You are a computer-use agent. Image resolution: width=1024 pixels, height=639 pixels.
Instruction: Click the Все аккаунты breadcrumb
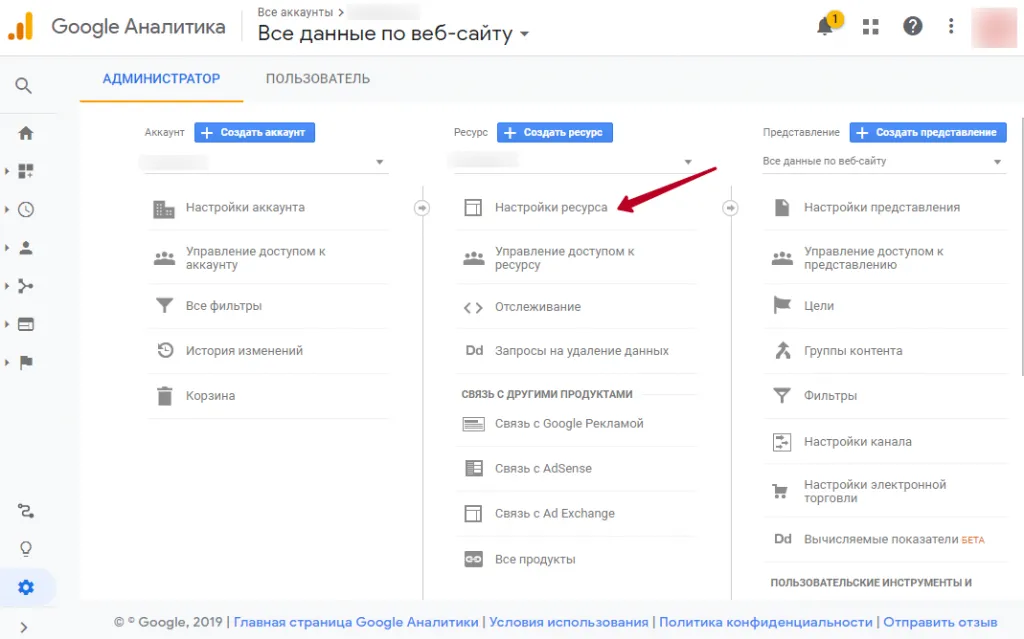click(x=295, y=12)
